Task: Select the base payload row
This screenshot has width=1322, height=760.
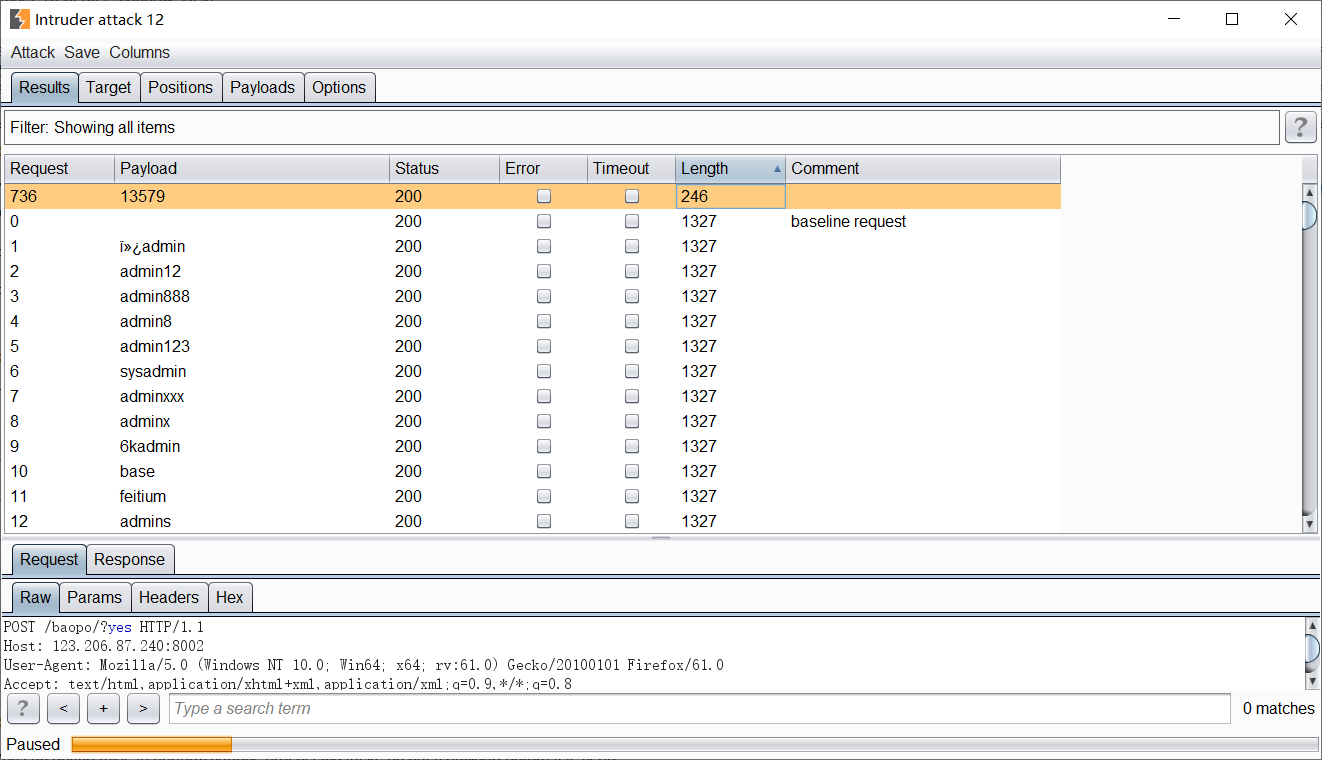Action: (533, 471)
